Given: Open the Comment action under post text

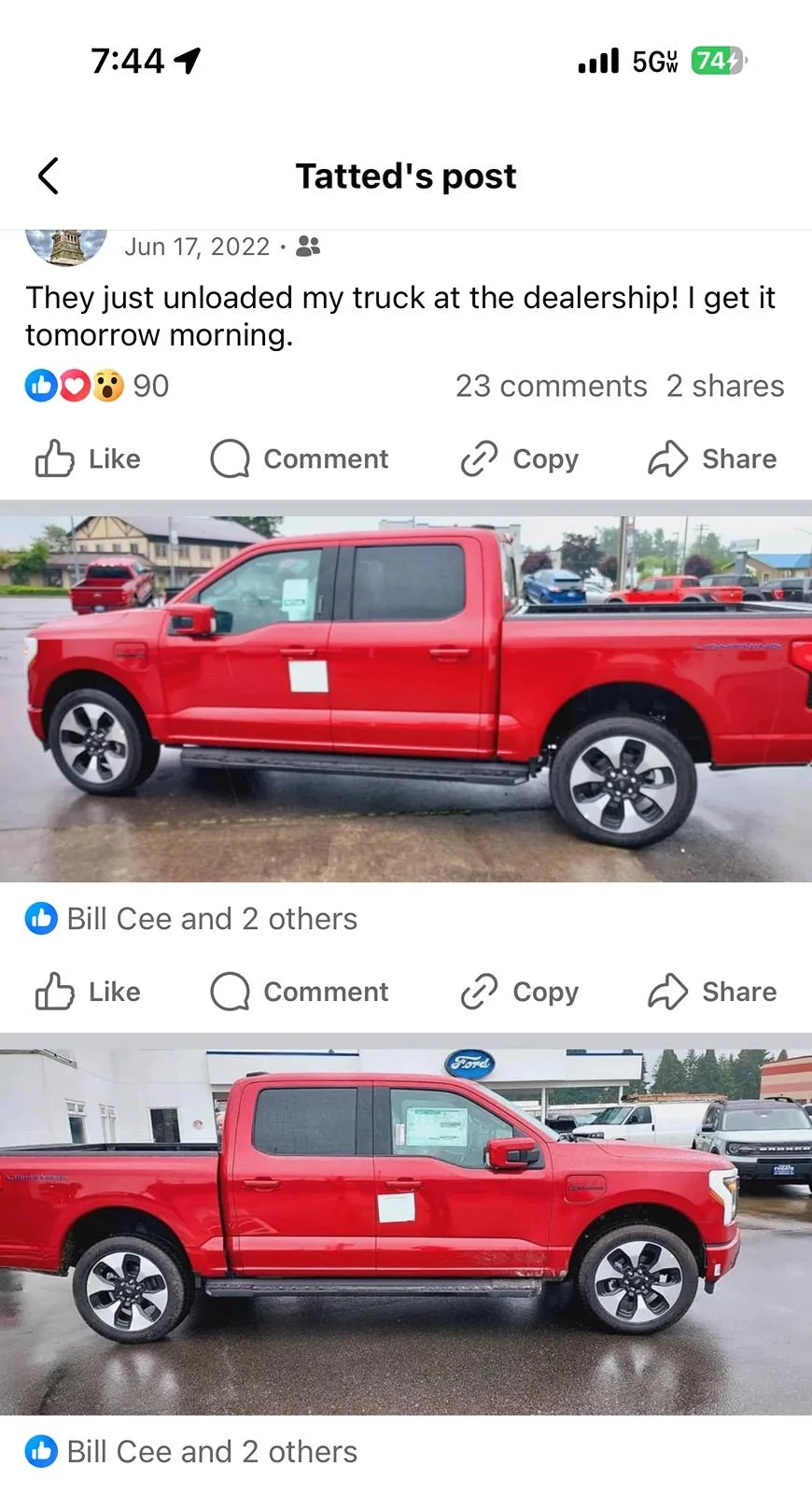Looking at the screenshot, I should [x=299, y=458].
